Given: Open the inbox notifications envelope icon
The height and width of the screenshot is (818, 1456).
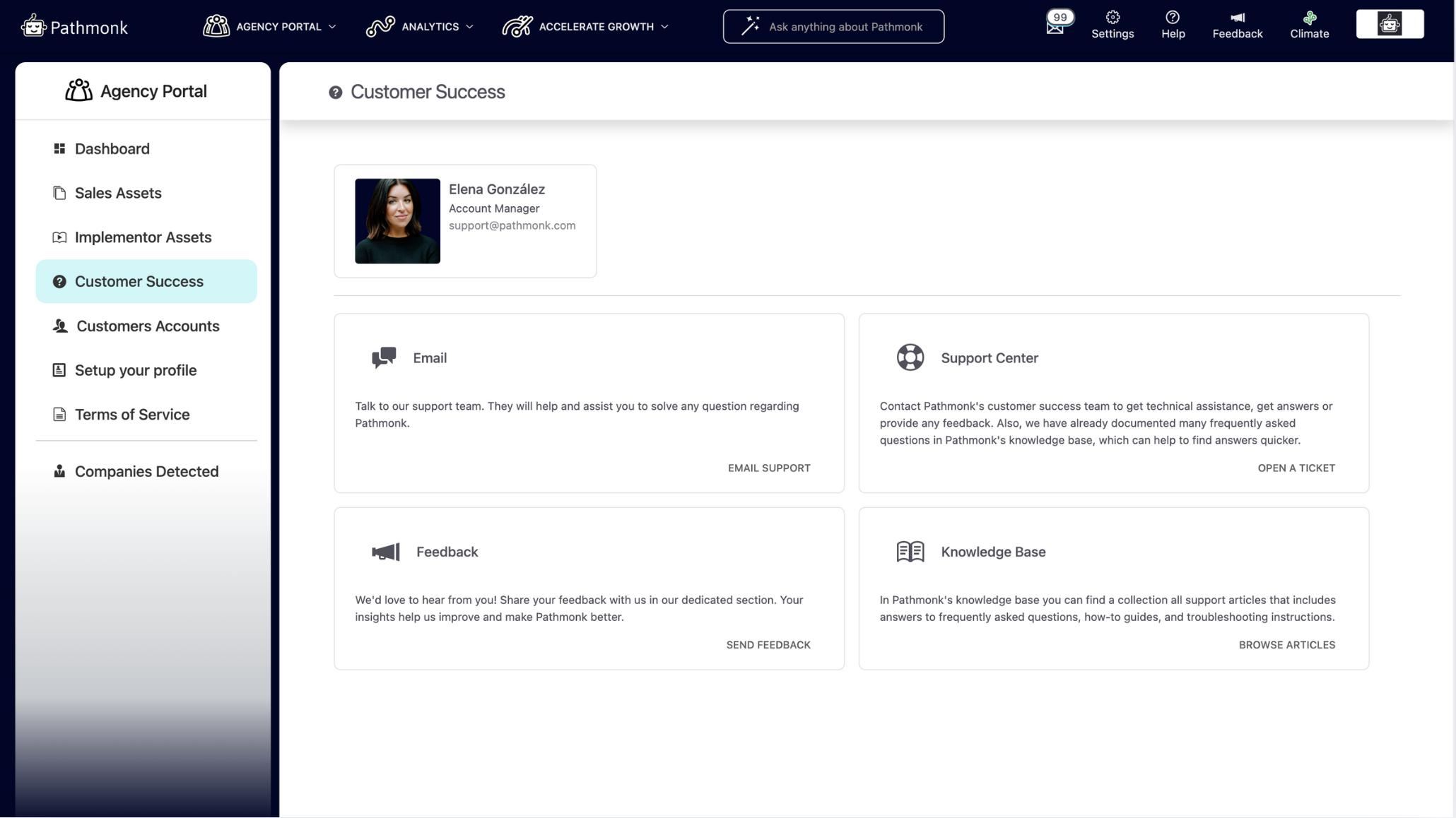Looking at the screenshot, I should [x=1055, y=27].
